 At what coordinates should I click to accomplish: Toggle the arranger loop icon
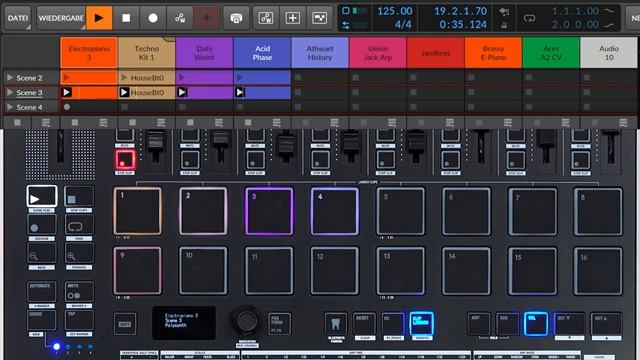pyautogui.click(x=529, y=18)
